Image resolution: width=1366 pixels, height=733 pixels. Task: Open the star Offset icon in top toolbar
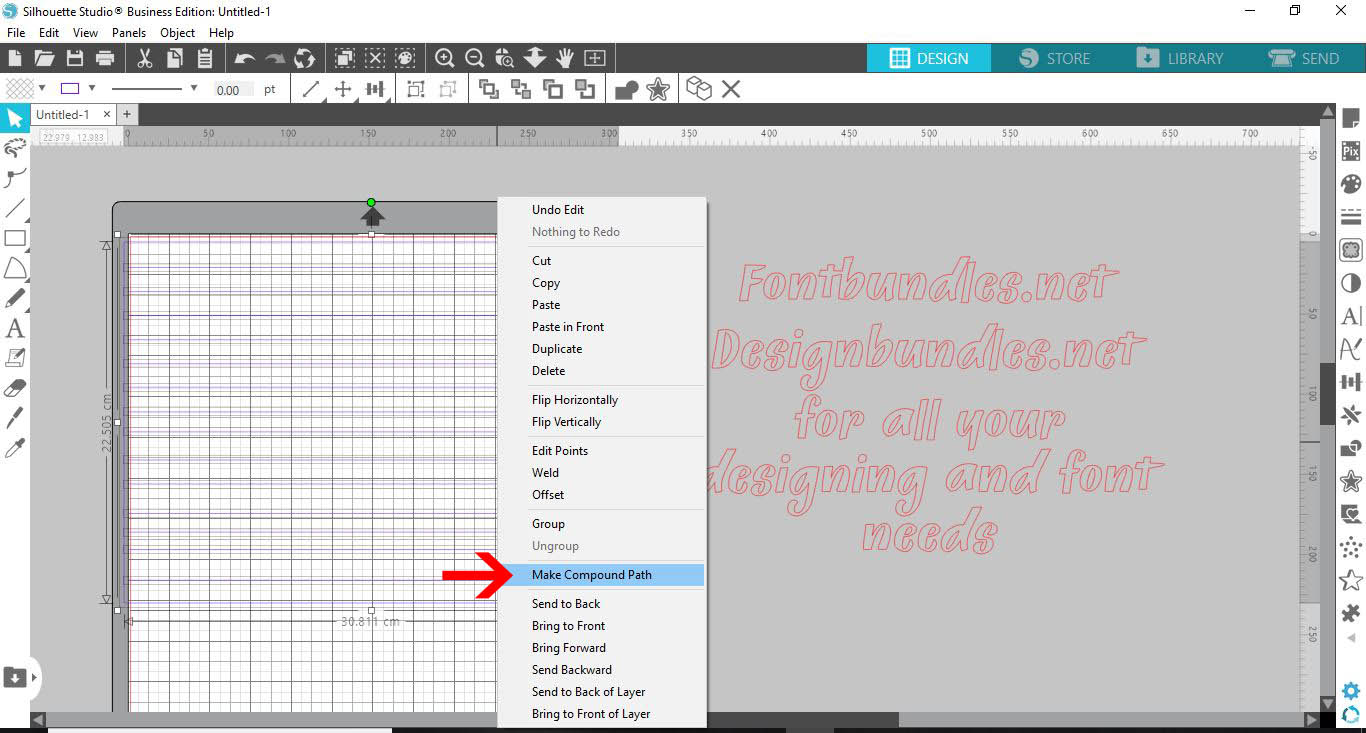tap(658, 90)
